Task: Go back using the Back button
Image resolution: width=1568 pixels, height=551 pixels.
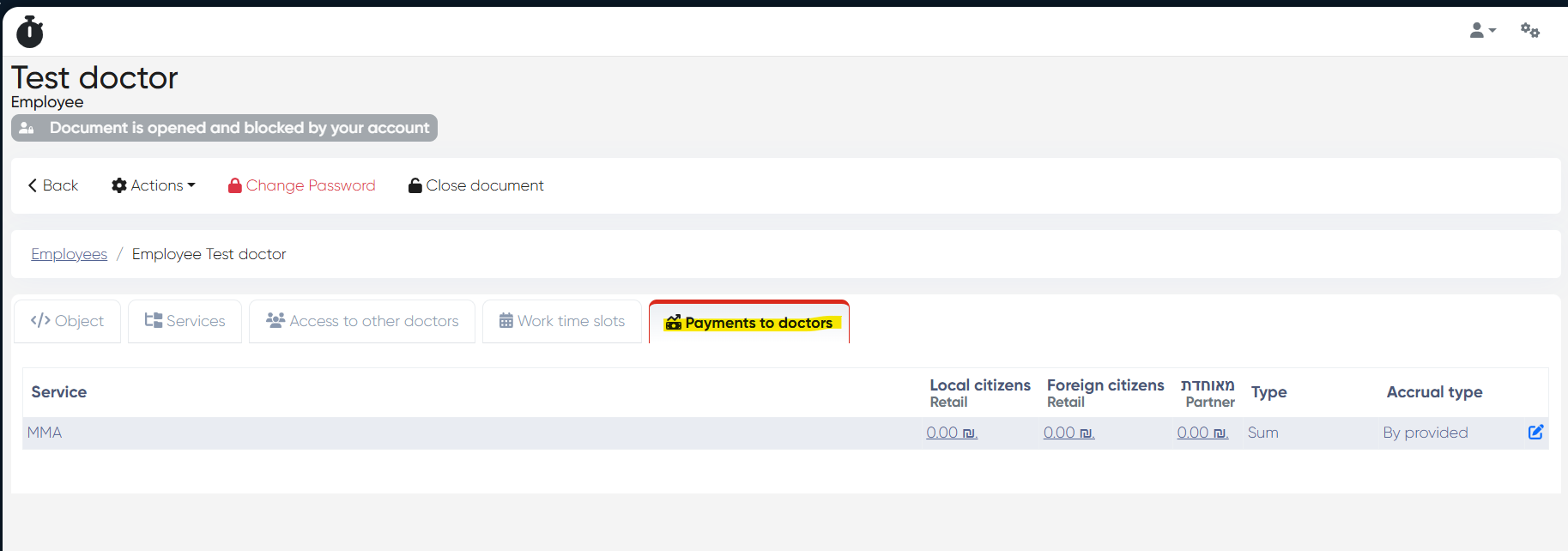Action: click(x=53, y=185)
